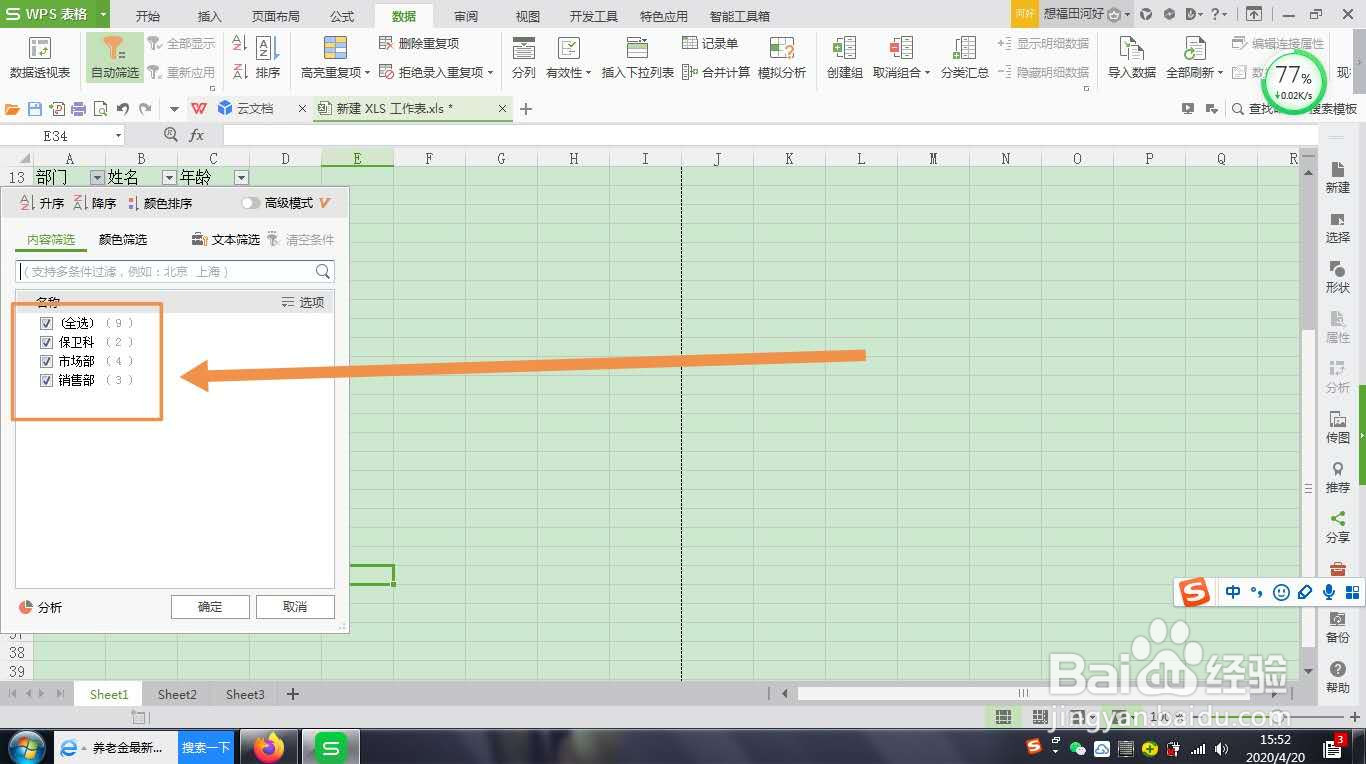Click the open folder icon in quick toolbar
Screen dimensions: 1366x764
(13, 108)
